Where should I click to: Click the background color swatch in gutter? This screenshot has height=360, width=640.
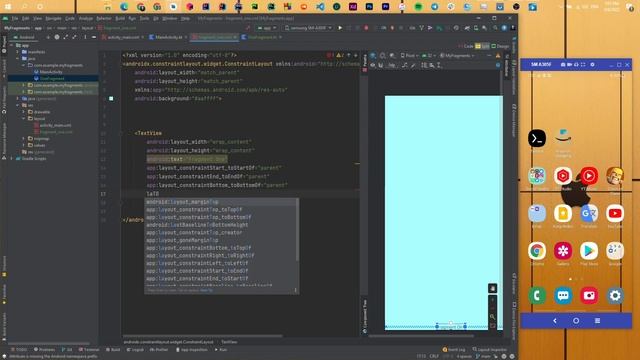[111, 98]
